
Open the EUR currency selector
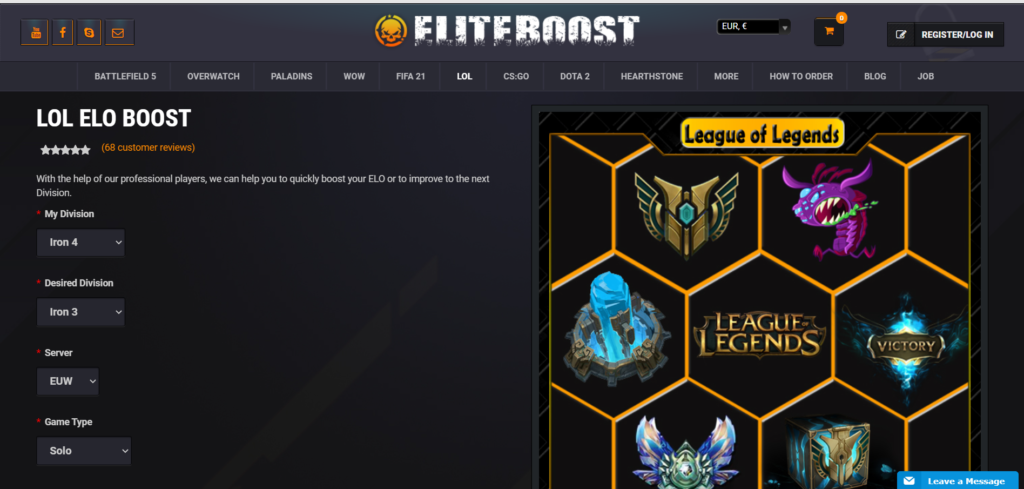pyautogui.click(x=754, y=27)
